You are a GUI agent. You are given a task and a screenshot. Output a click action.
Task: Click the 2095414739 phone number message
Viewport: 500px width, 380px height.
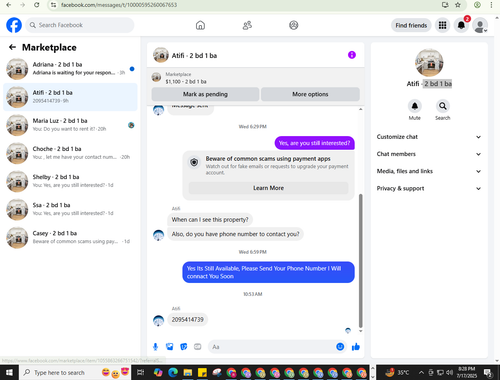187,320
